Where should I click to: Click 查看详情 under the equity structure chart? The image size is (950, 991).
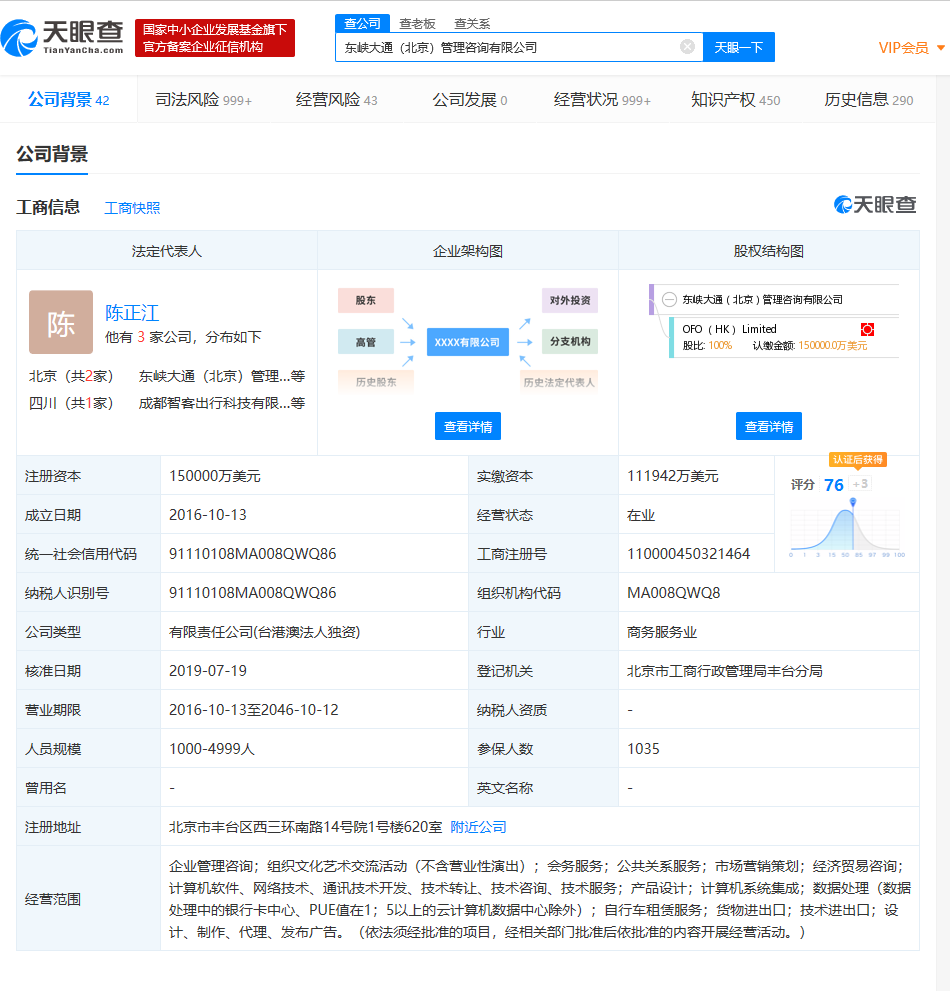click(x=767, y=426)
